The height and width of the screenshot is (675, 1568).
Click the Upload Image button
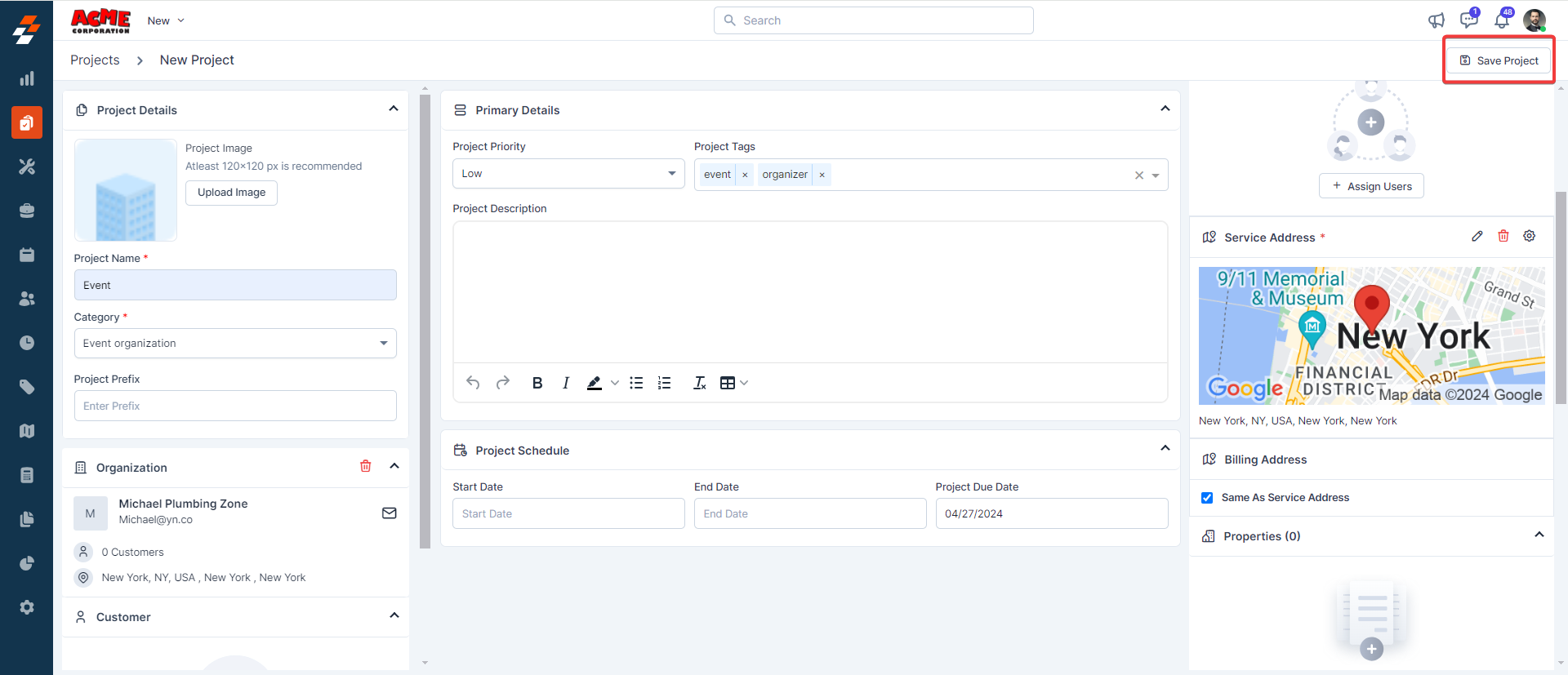pos(231,193)
